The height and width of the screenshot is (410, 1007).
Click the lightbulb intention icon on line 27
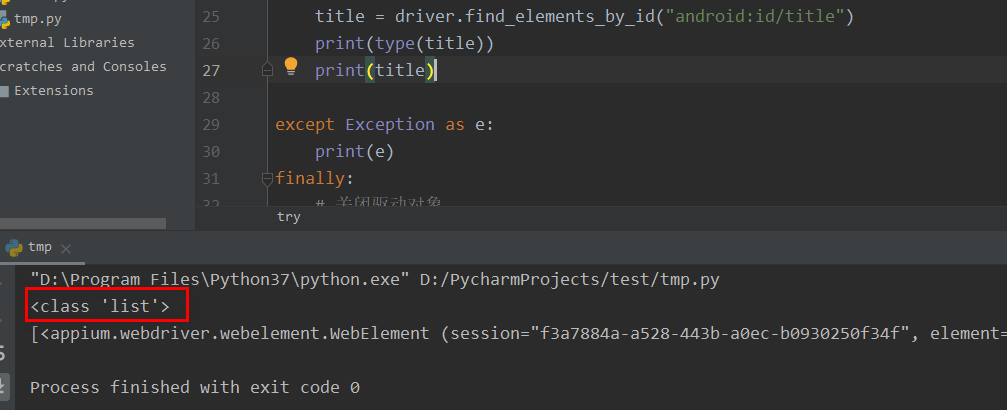(x=291, y=67)
